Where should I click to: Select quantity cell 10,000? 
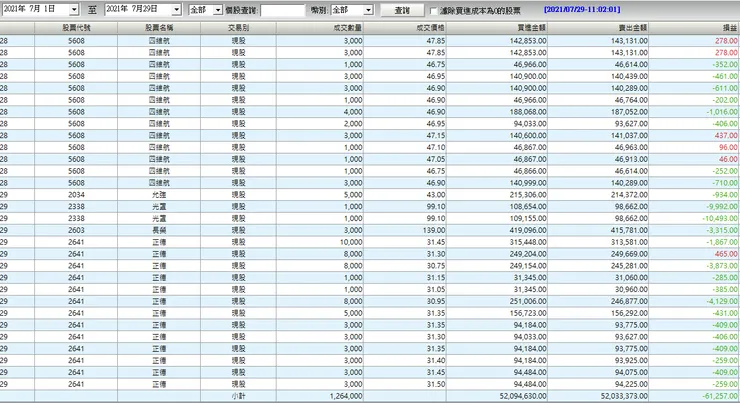(351, 242)
